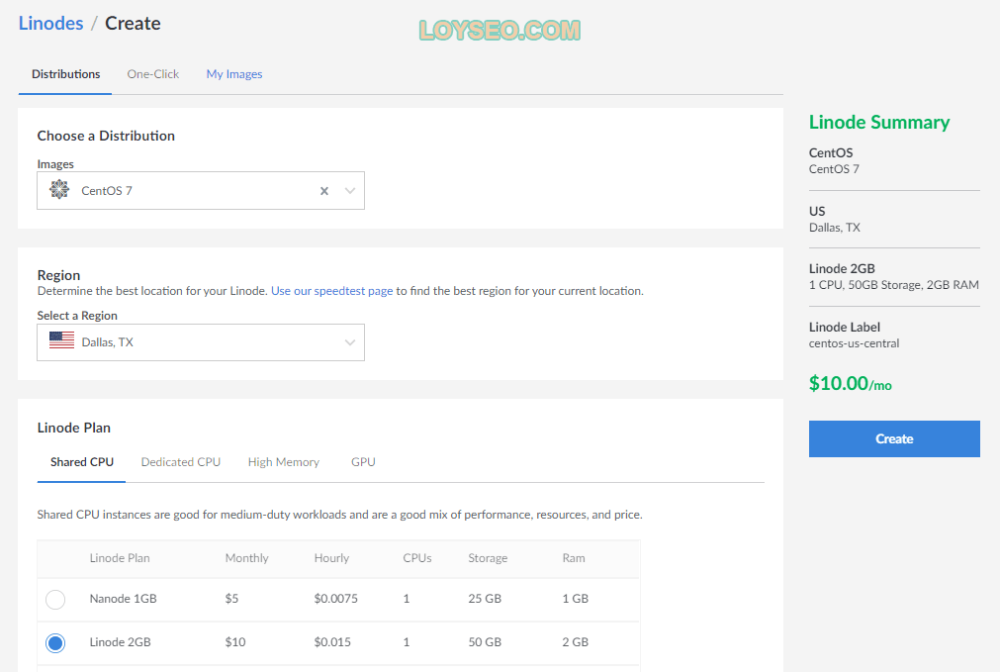Viewport: 1000px width, 672px height.
Task: Expand the Images dropdown arrow
Action: point(349,191)
